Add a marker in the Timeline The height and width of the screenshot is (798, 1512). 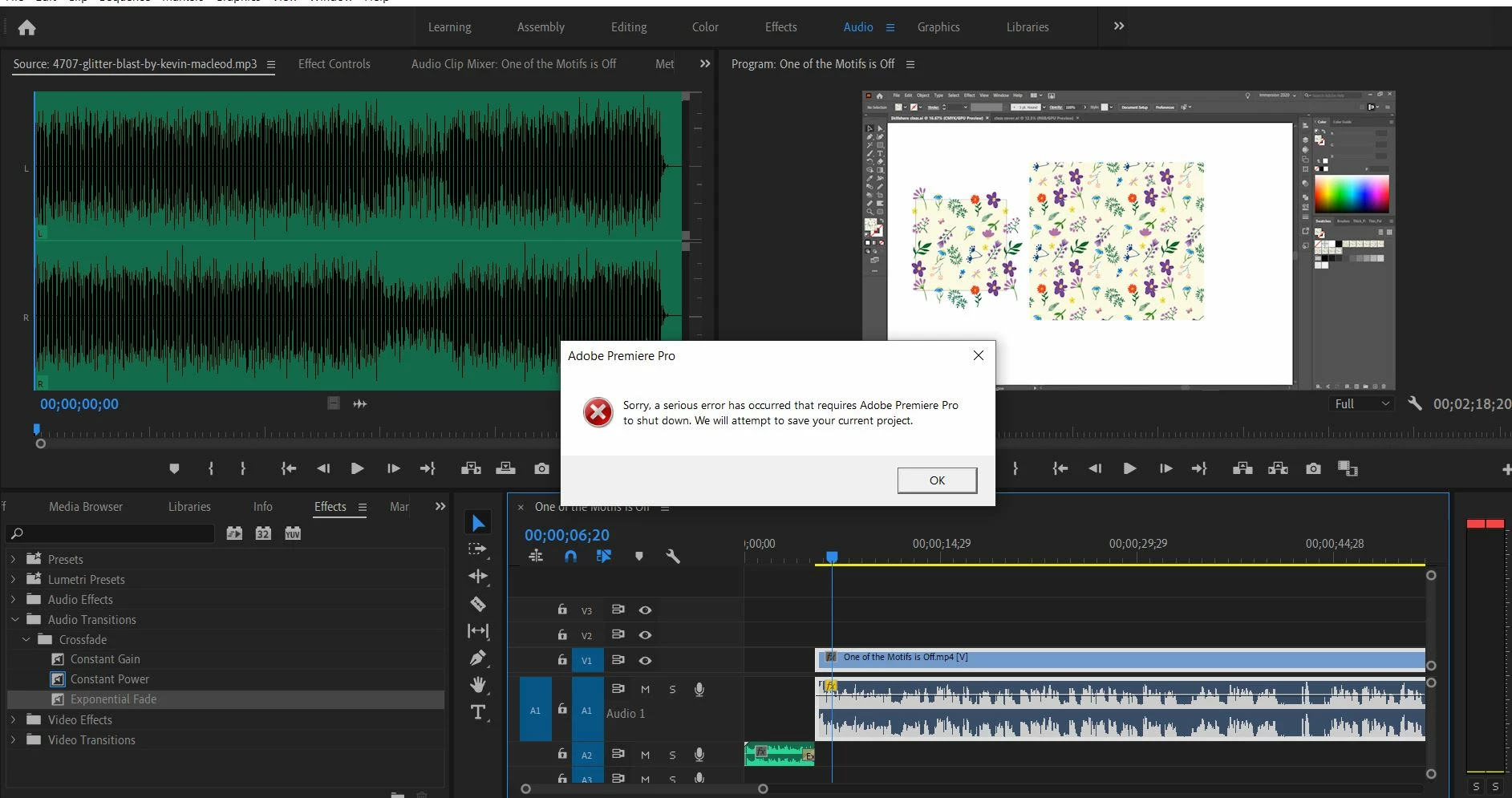pyautogui.click(x=639, y=556)
